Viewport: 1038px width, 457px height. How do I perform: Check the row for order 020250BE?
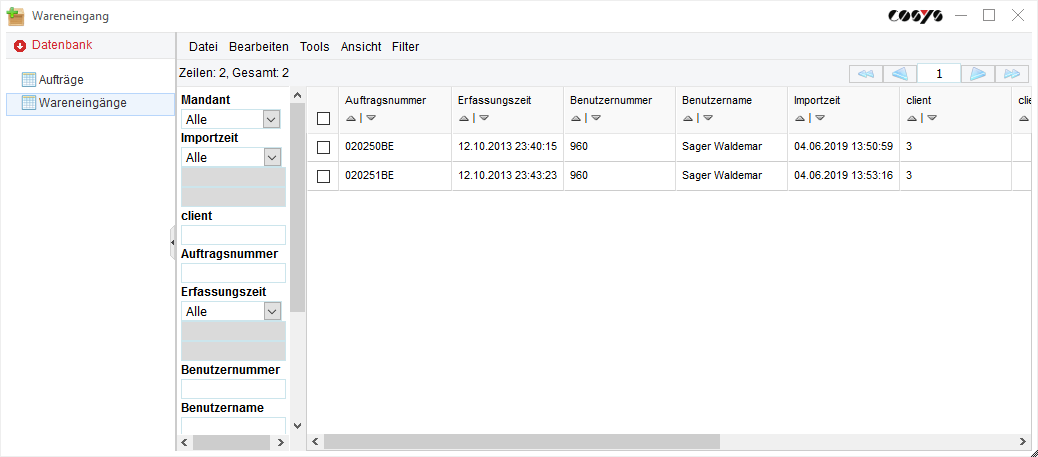click(x=323, y=147)
